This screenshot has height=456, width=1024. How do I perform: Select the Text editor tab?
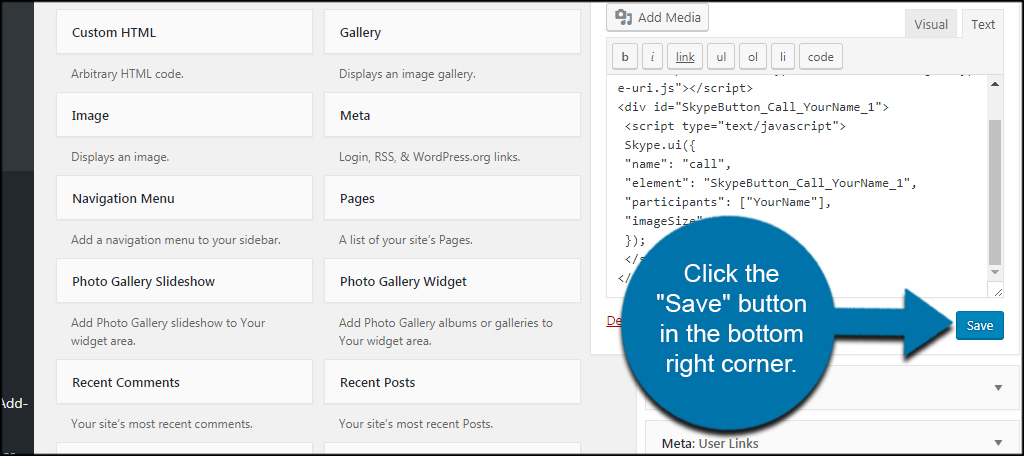point(983,25)
